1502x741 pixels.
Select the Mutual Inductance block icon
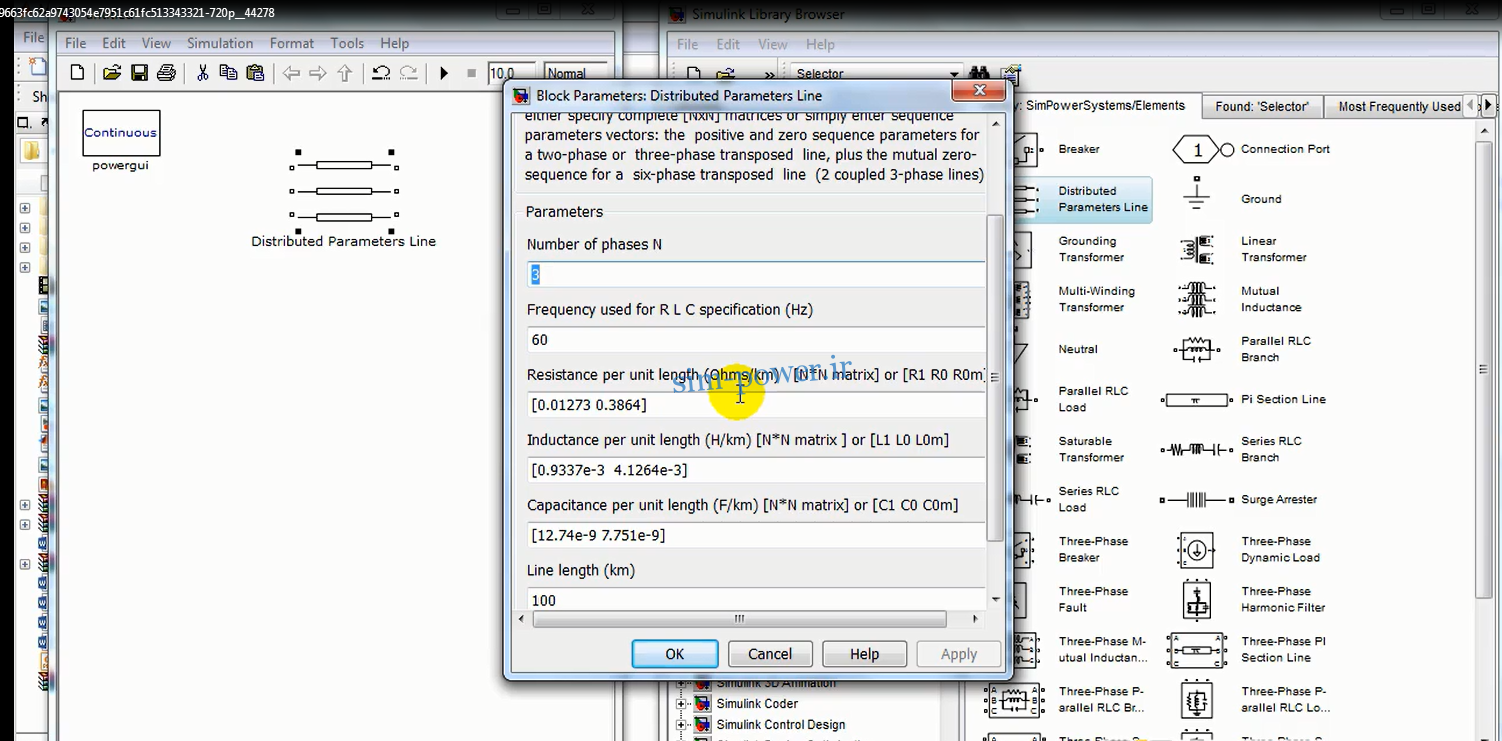(x=1196, y=299)
